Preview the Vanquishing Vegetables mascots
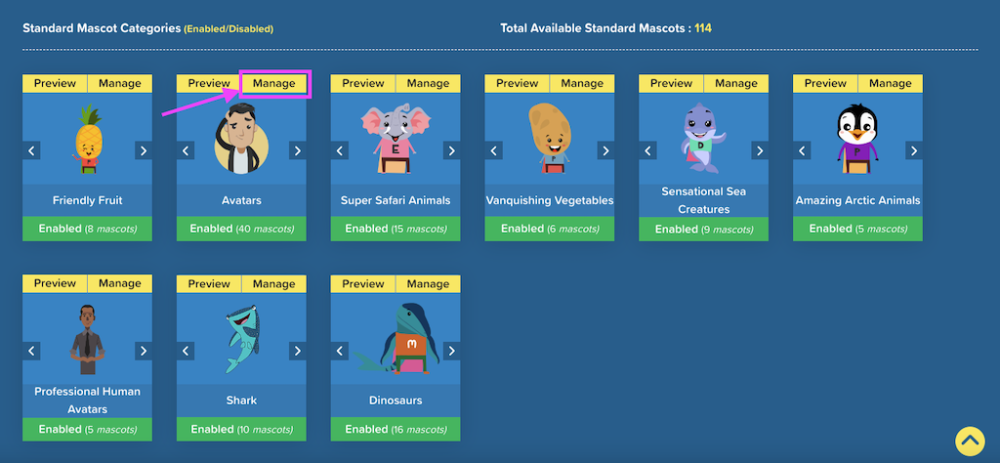1000x463 pixels. [x=517, y=84]
